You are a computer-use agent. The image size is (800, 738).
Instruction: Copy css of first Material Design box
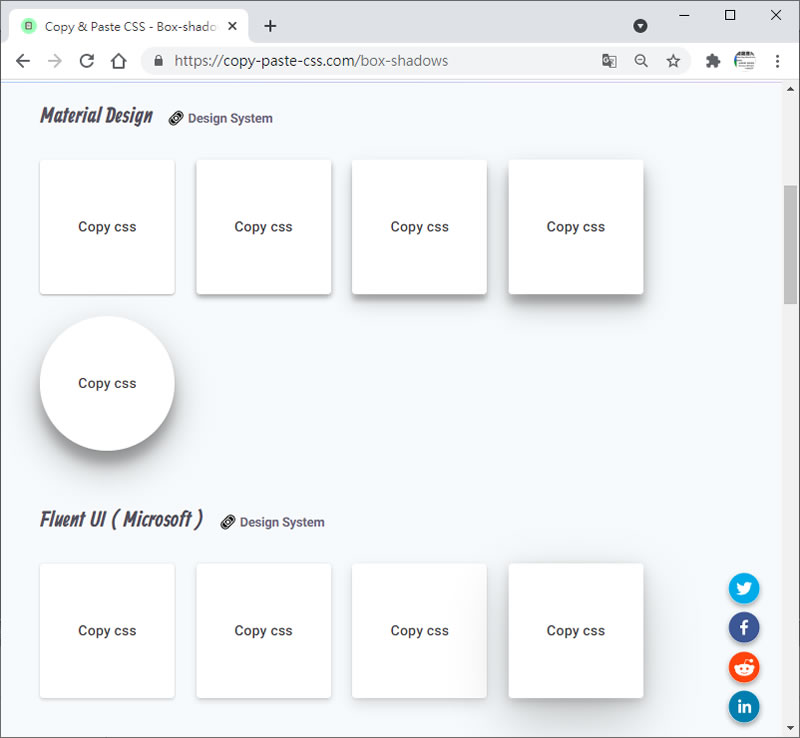click(107, 227)
